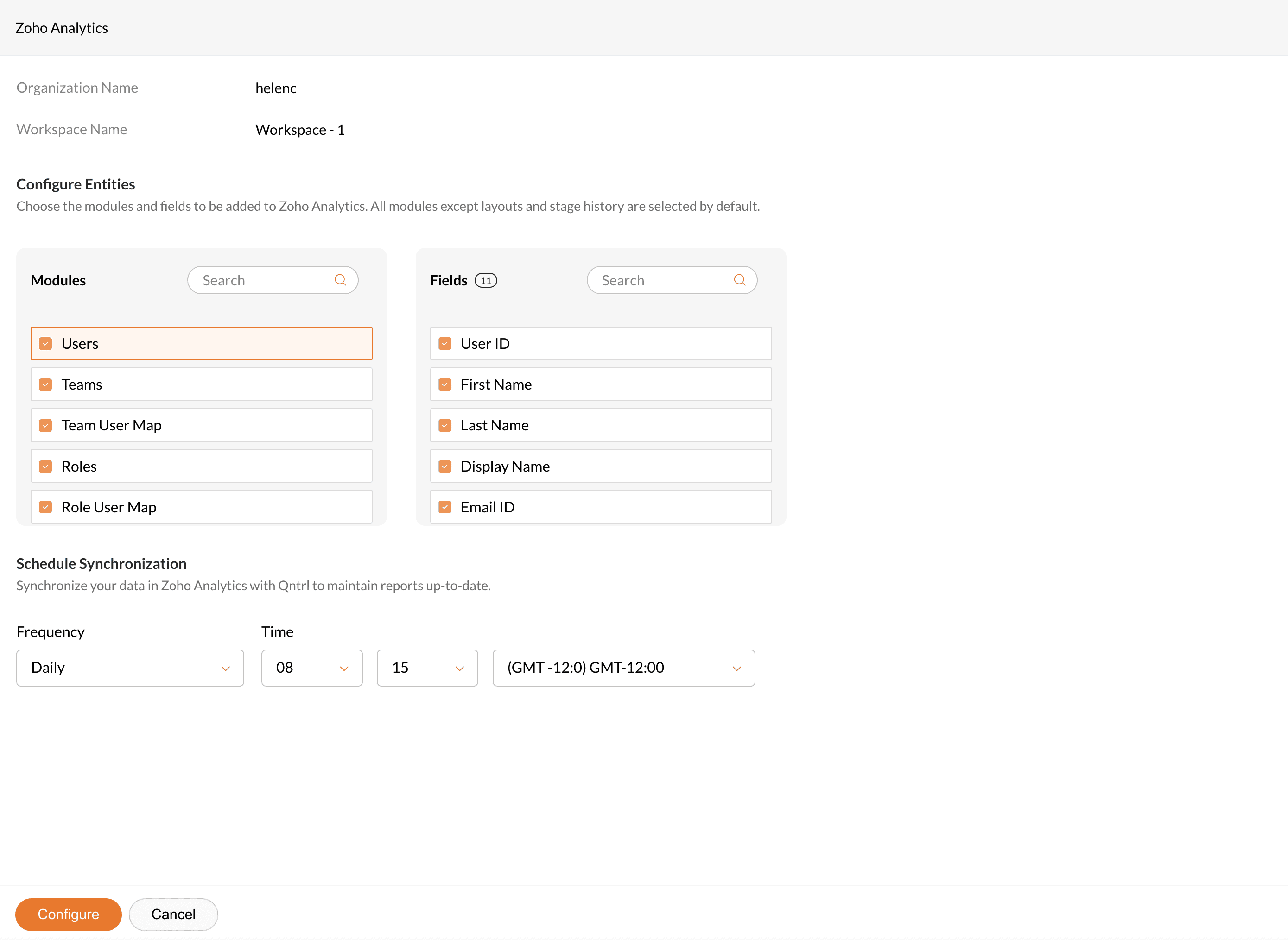Toggle the Team User Map checkbox

tap(46, 426)
